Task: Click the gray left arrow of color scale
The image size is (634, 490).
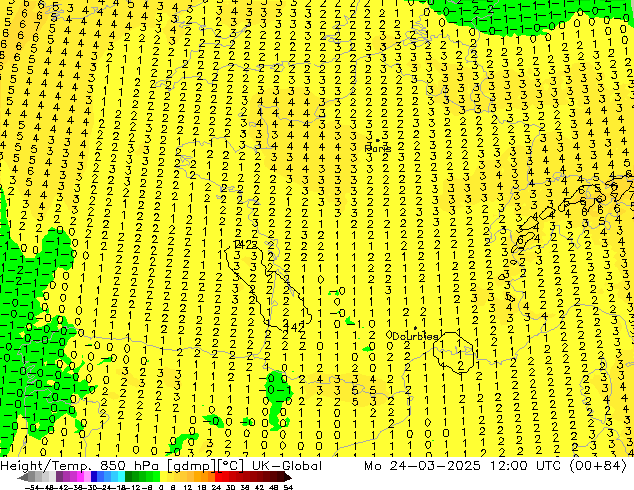Action: [x=23, y=478]
